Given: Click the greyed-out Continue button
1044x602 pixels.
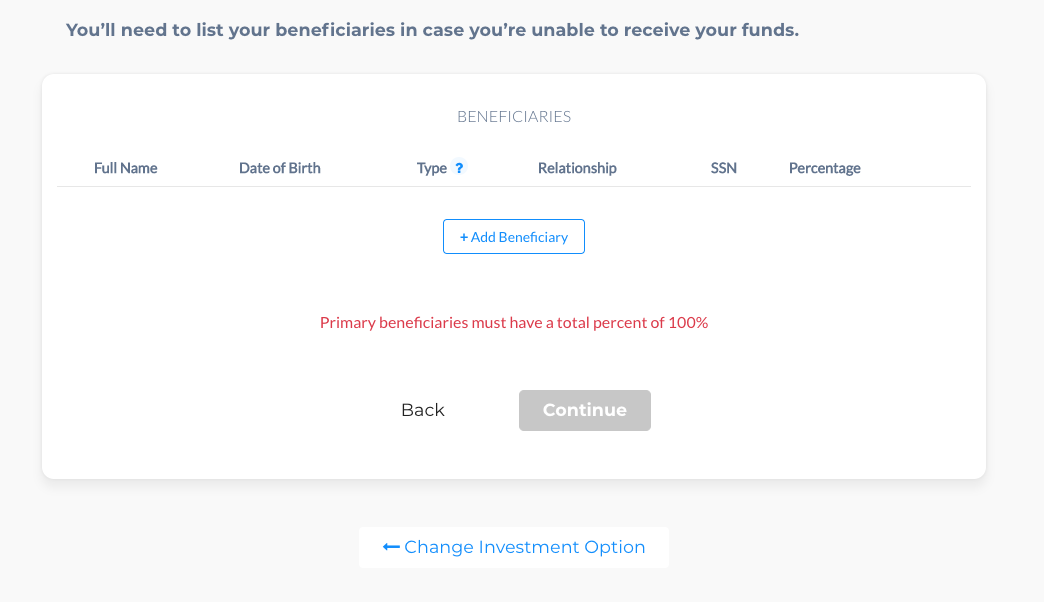Looking at the screenshot, I should (585, 410).
